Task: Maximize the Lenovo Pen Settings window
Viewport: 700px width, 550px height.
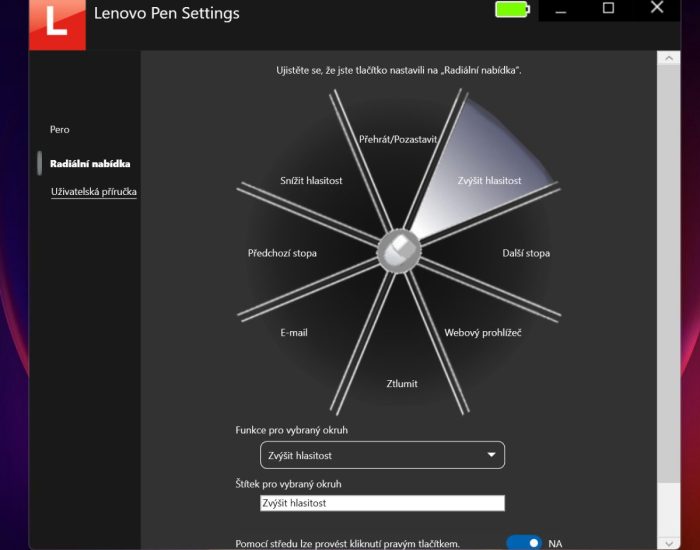Action: click(x=608, y=9)
